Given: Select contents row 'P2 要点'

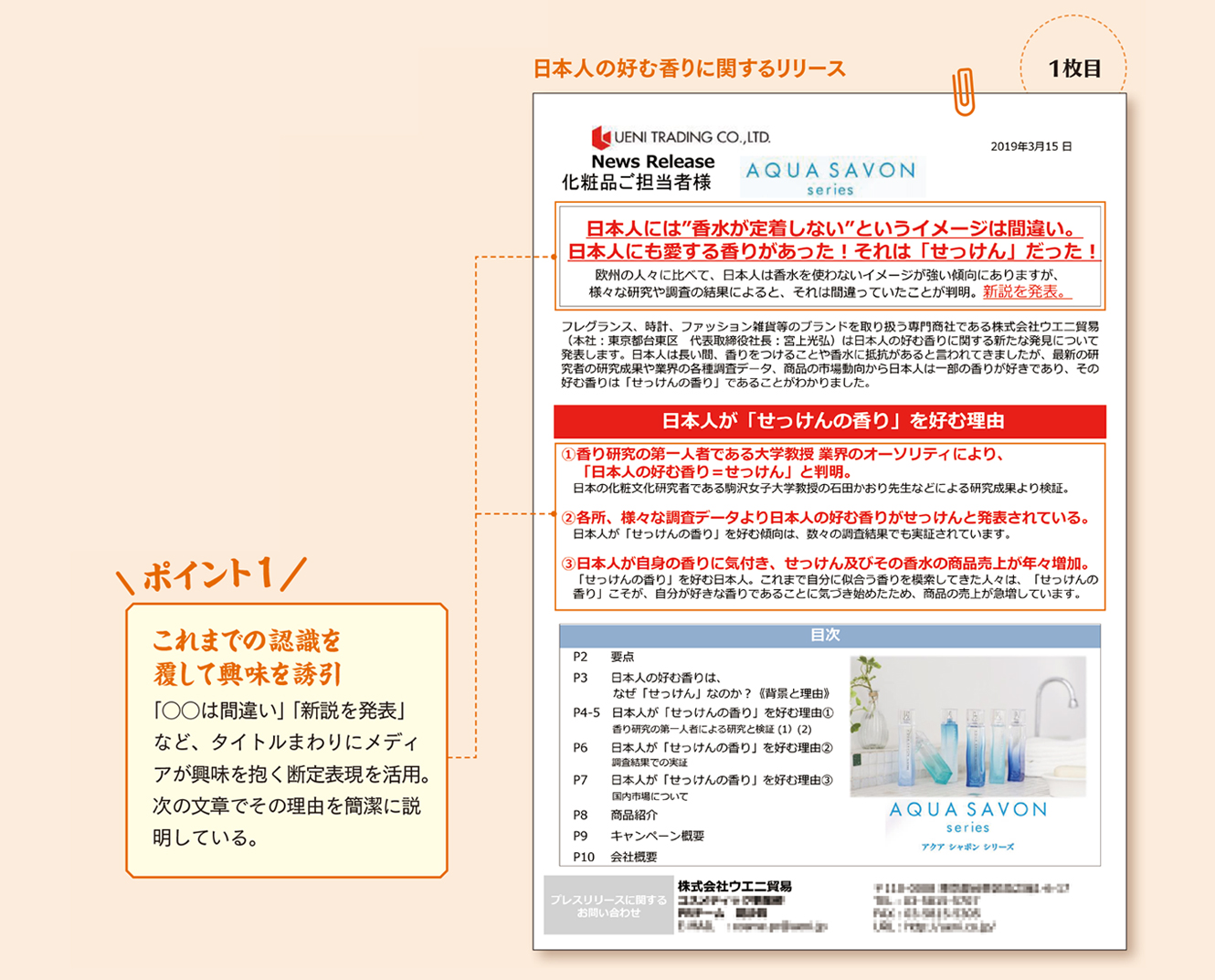Looking at the screenshot, I should pos(604,657).
